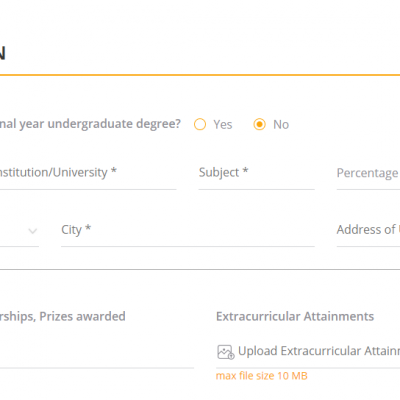This screenshot has height=400, width=400.
Task: Open the Upload Extracurricular Attainments link
Action: [x=319, y=351]
